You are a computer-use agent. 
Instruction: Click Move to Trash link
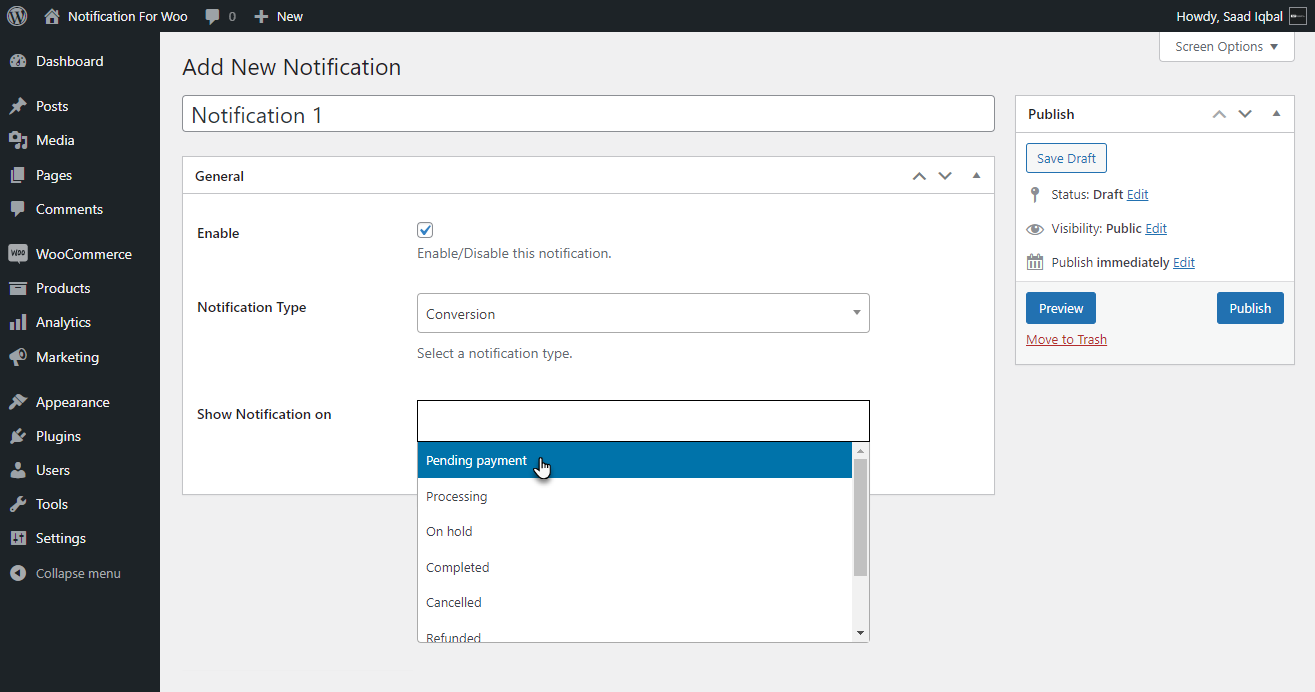pyautogui.click(x=1066, y=339)
